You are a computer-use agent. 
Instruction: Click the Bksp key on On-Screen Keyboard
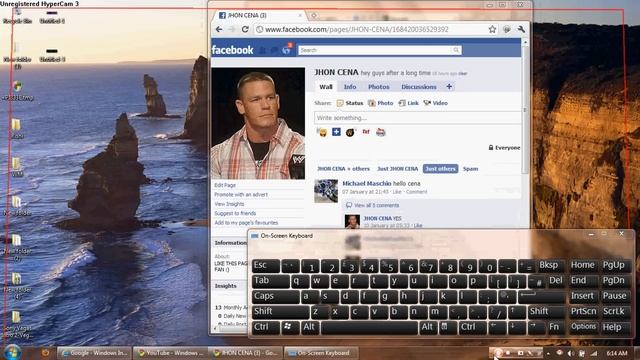[550, 266]
